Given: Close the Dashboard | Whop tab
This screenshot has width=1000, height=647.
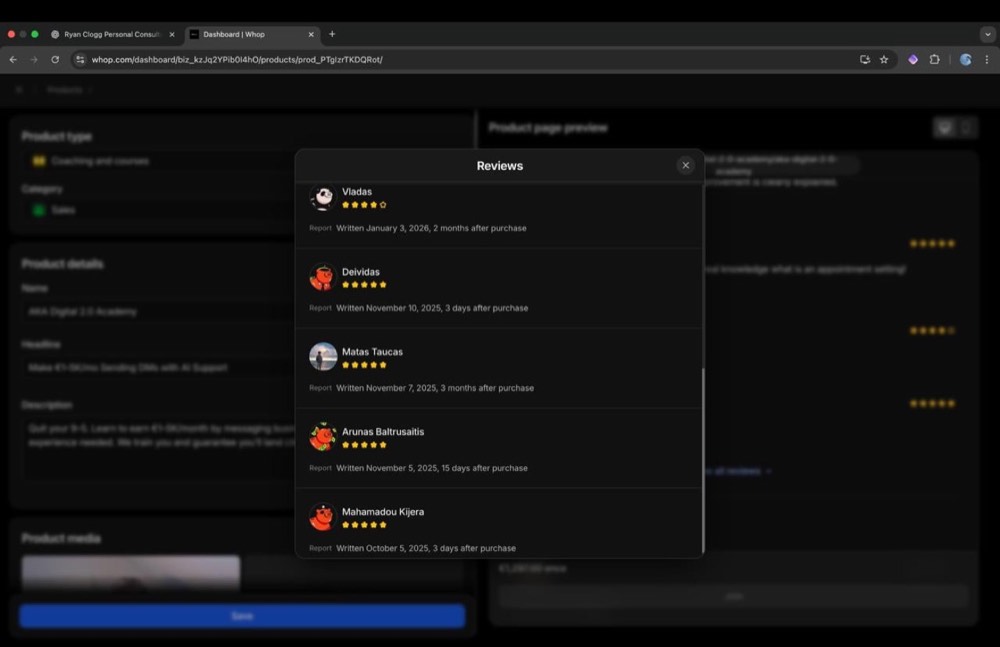Looking at the screenshot, I should click(x=311, y=34).
